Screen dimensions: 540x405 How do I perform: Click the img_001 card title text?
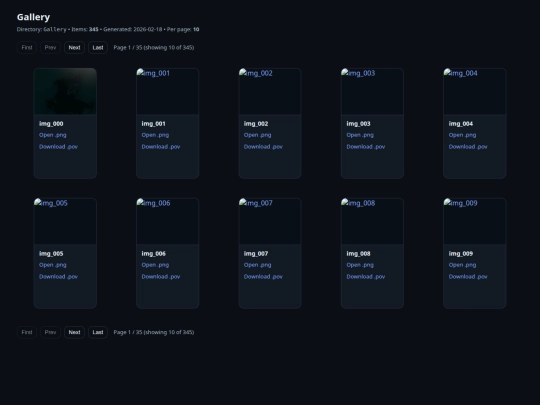coord(154,124)
